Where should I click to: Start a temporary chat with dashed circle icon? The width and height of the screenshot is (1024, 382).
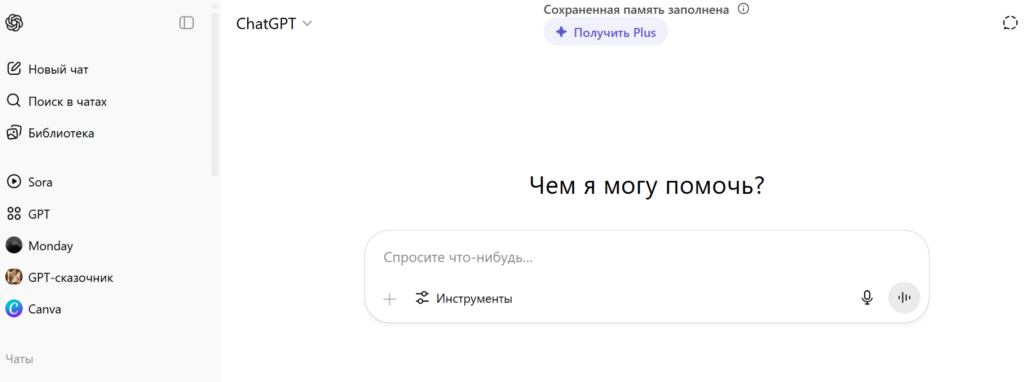[x=1010, y=24]
